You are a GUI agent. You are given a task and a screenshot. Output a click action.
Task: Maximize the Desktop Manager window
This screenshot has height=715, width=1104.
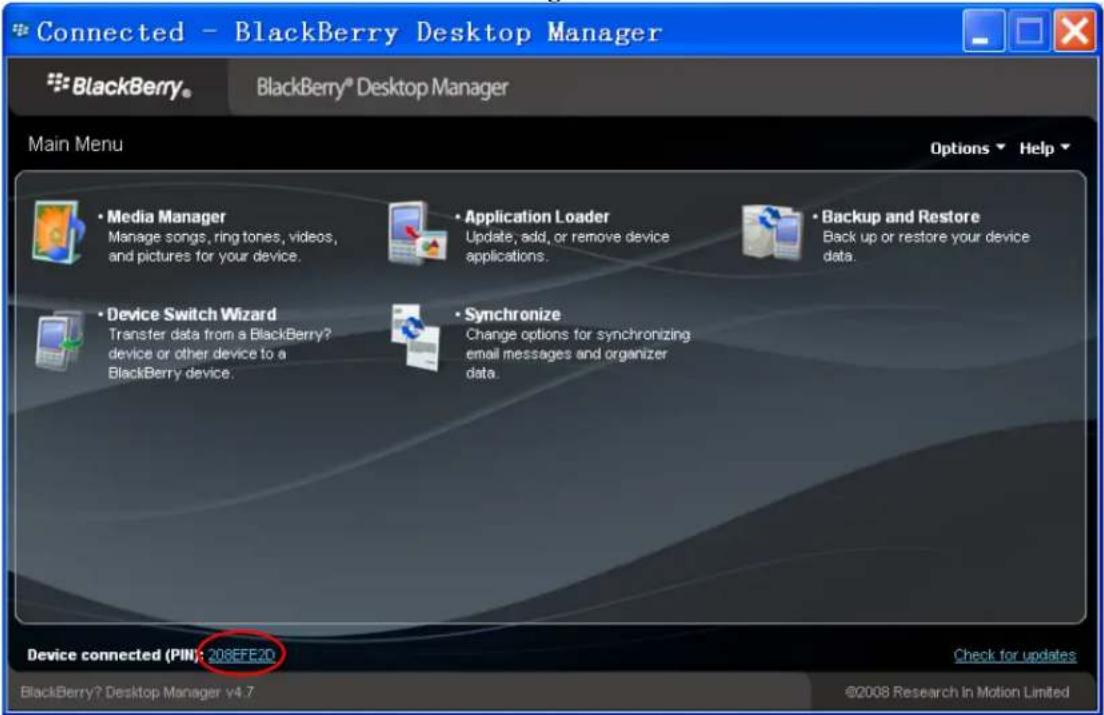(x=1029, y=31)
